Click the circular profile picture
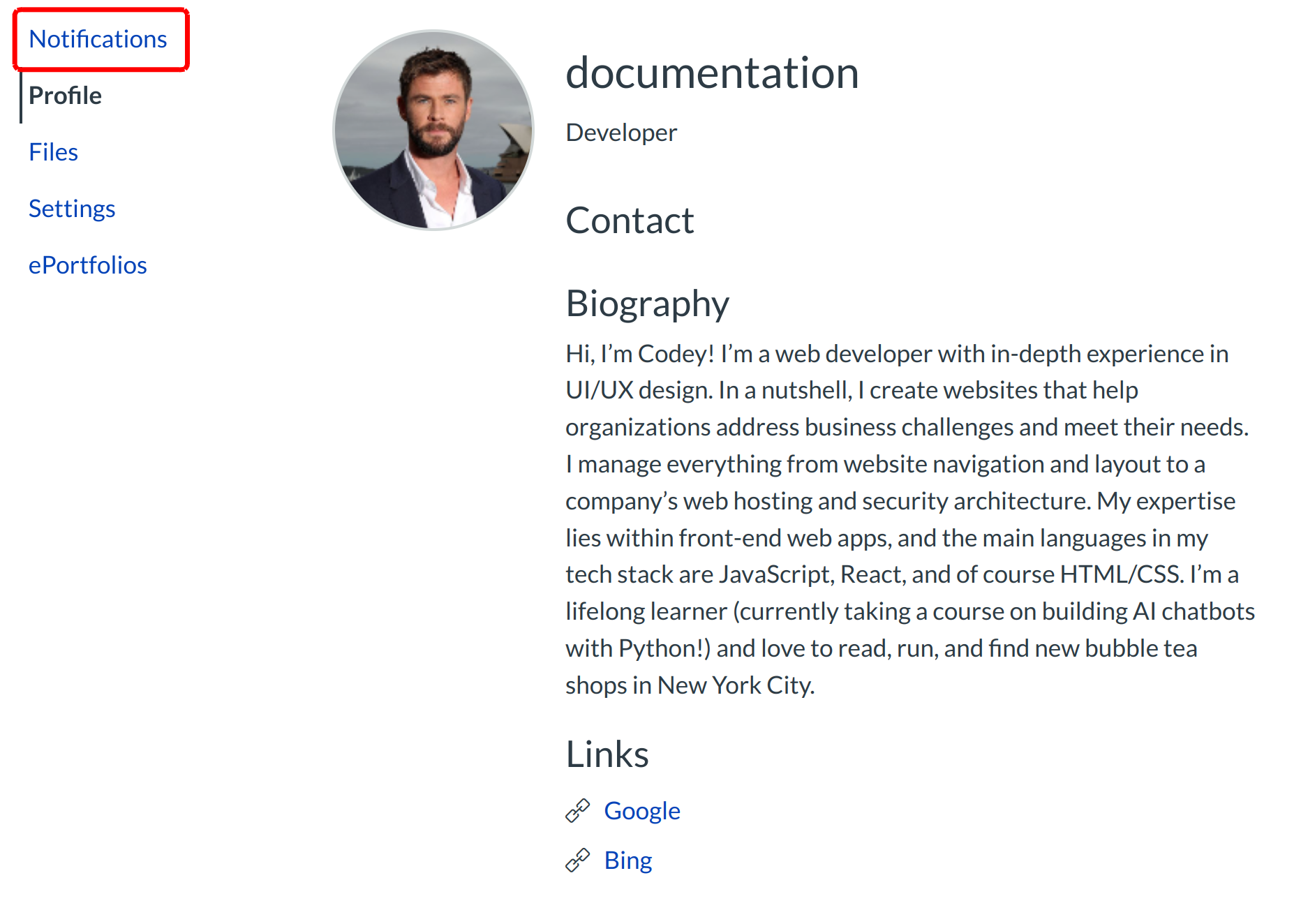 pyautogui.click(x=433, y=130)
